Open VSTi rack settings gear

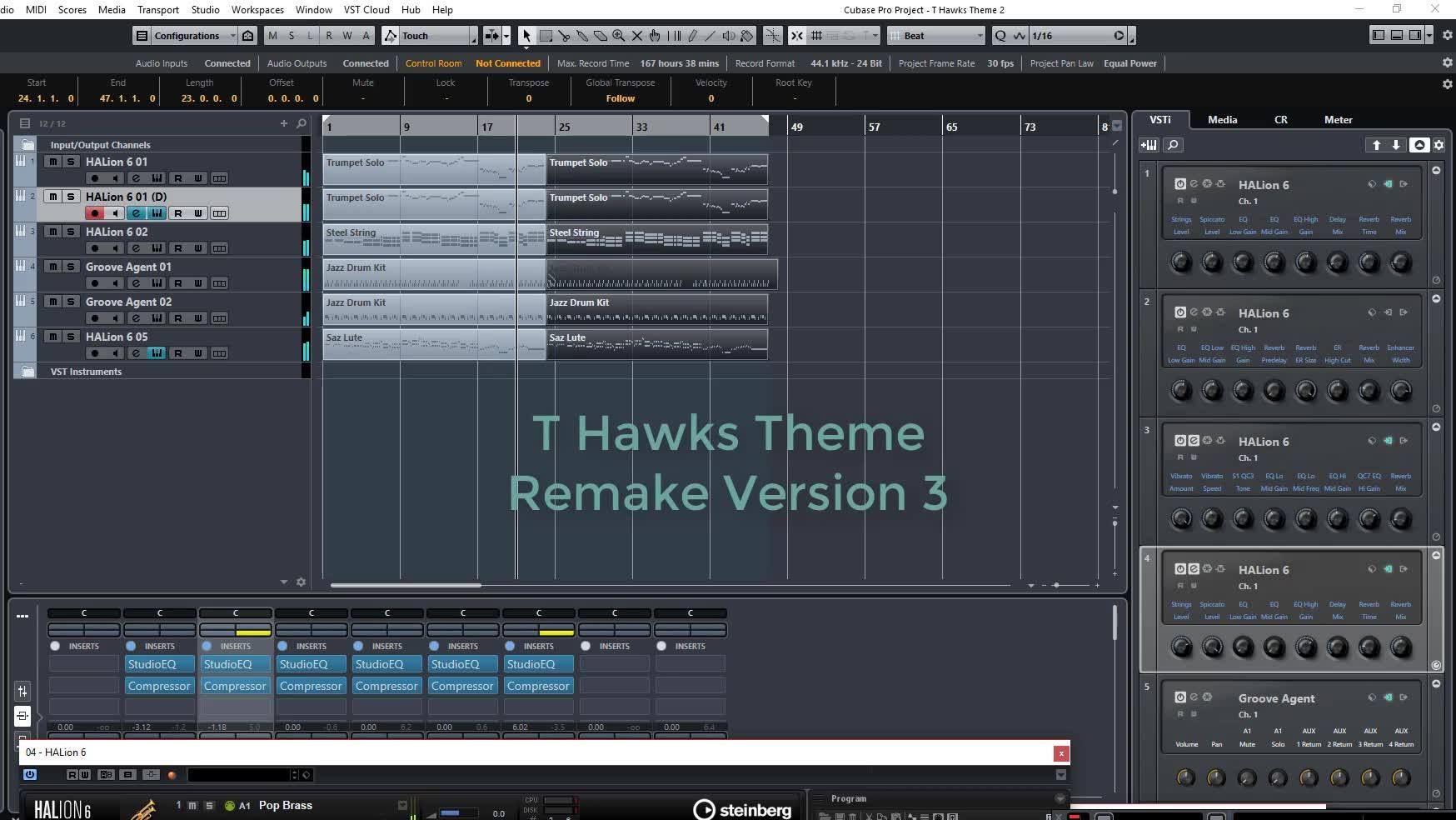(x=1439, y=145)
